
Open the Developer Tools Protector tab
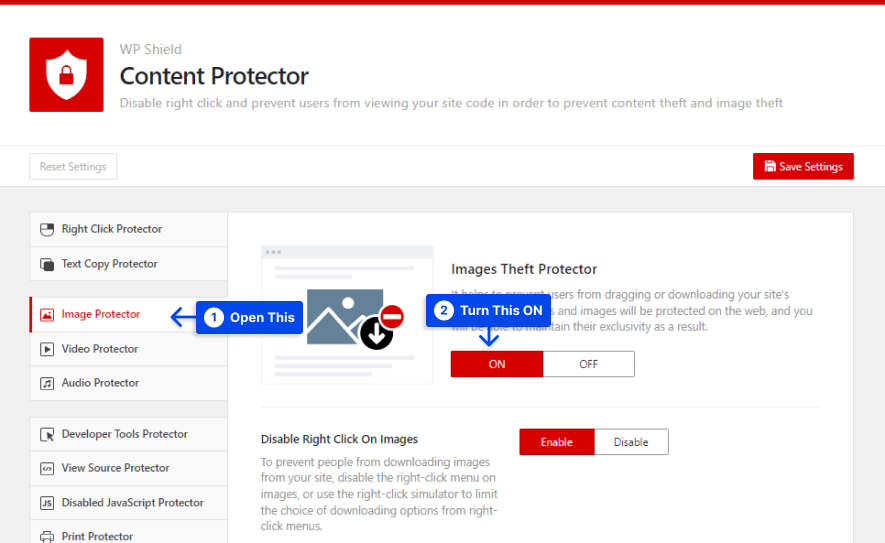(x=129, y=434)
